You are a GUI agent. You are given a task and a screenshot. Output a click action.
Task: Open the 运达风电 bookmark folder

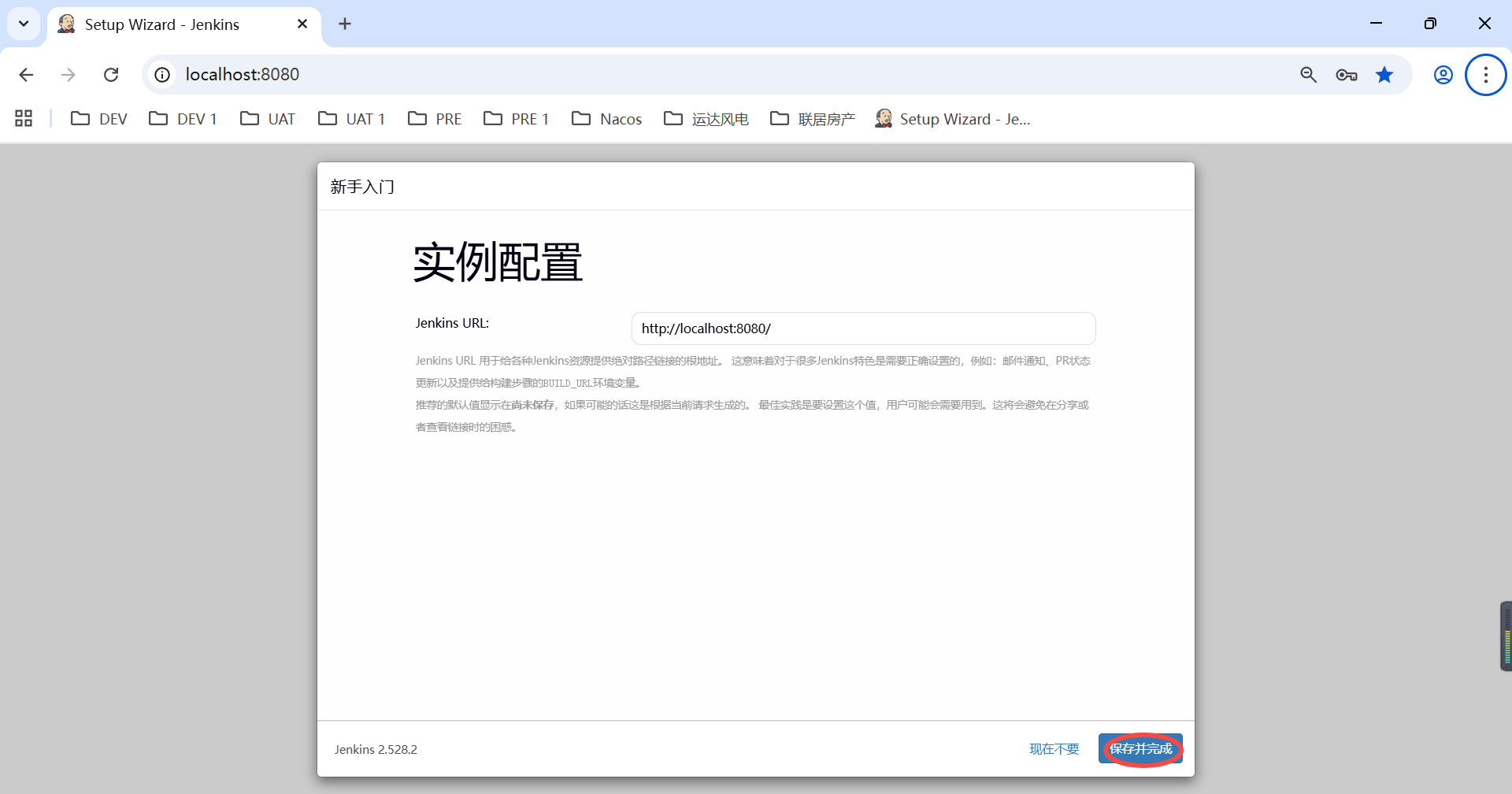click(706, 119)
